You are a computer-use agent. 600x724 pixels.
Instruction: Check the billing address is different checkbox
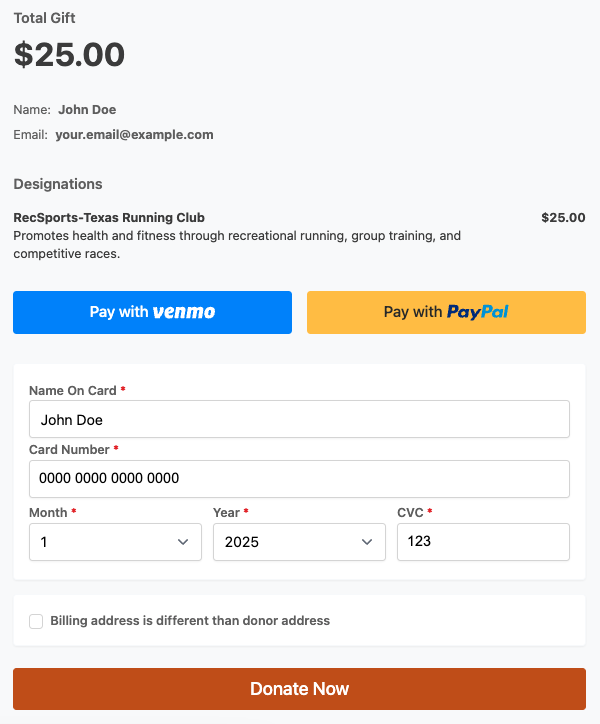(x=36, y=621)
